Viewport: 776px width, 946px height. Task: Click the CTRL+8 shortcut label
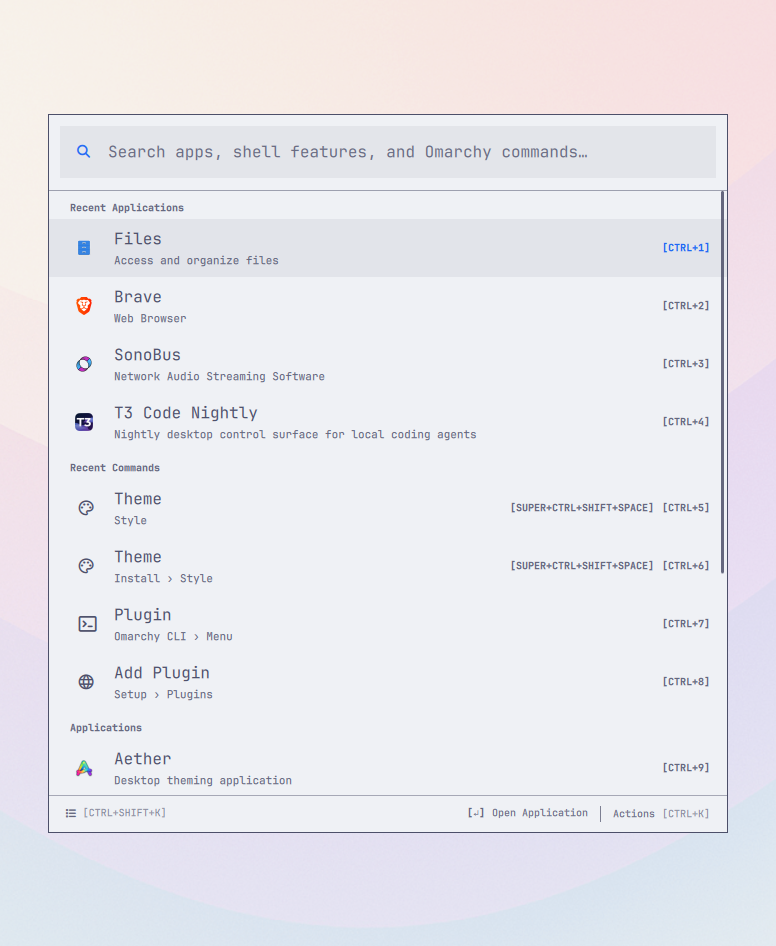point(685,682)
